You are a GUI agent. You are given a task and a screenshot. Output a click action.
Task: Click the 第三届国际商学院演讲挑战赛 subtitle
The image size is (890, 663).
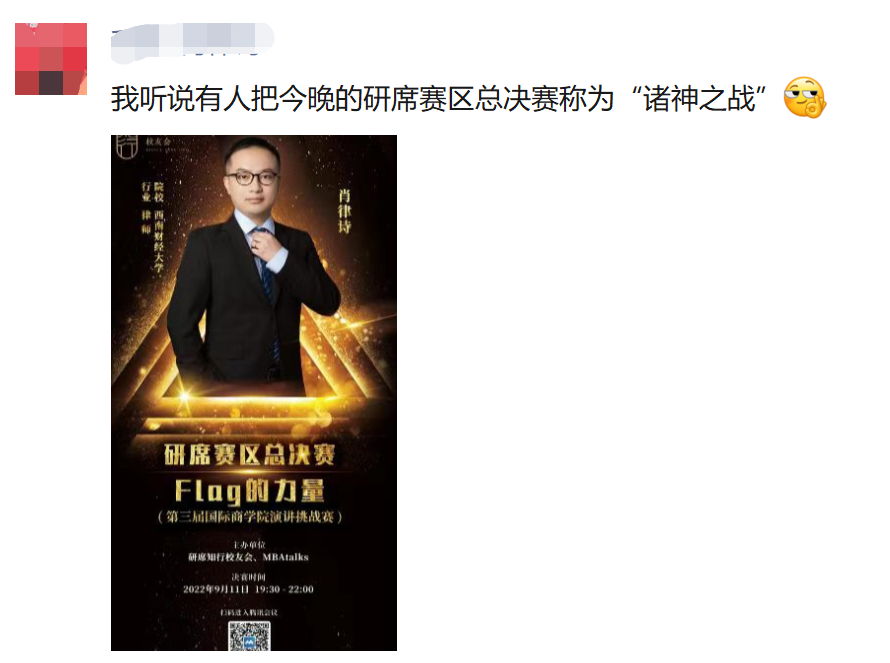tap(250, 517)
